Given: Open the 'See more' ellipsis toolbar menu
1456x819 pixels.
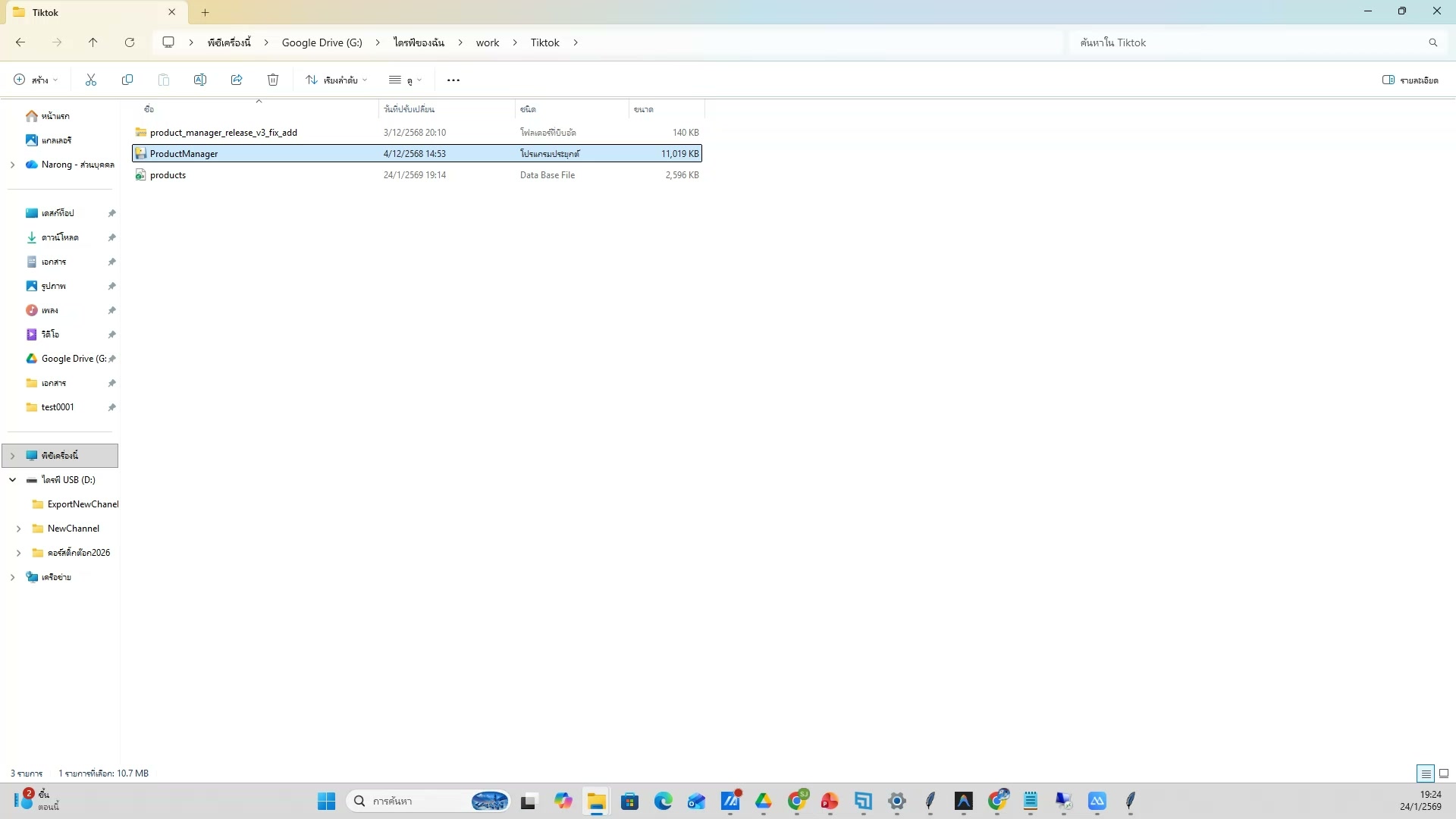Looking at the screenshot, I should pyautogui.click(x=453, y=80).
